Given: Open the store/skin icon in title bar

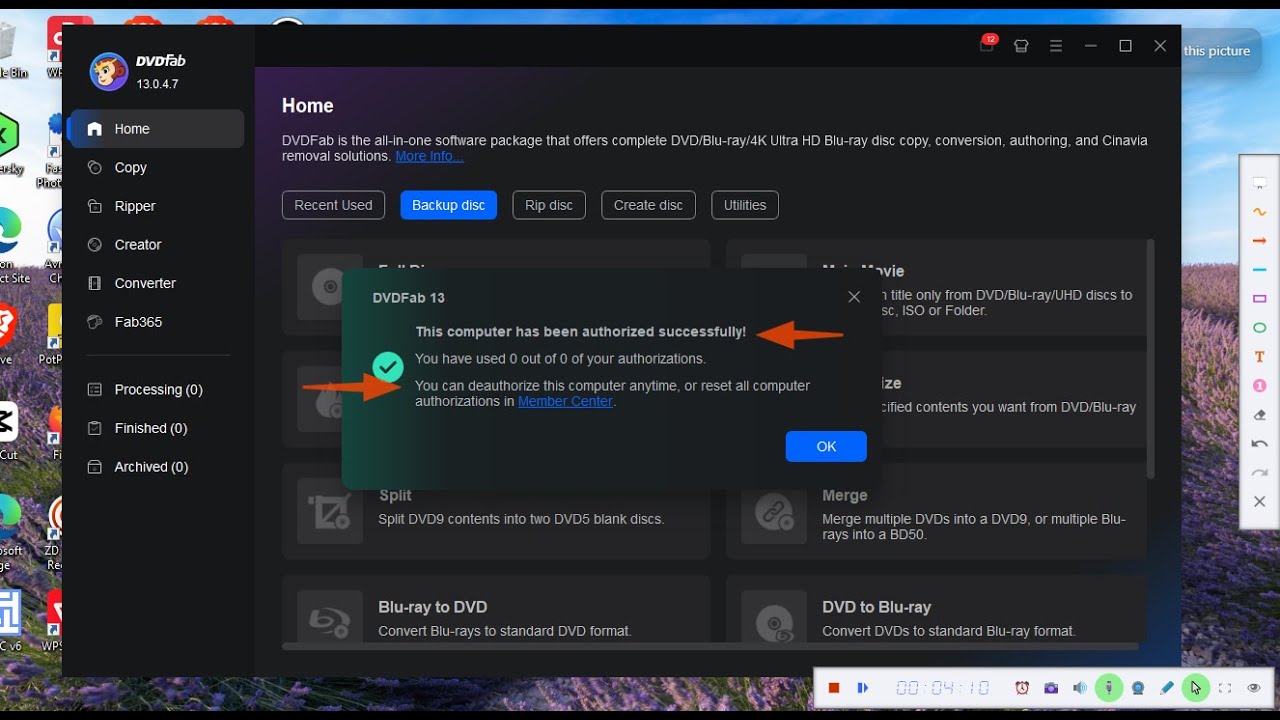Looking at the screenshot, I should tap(1021, 46).
